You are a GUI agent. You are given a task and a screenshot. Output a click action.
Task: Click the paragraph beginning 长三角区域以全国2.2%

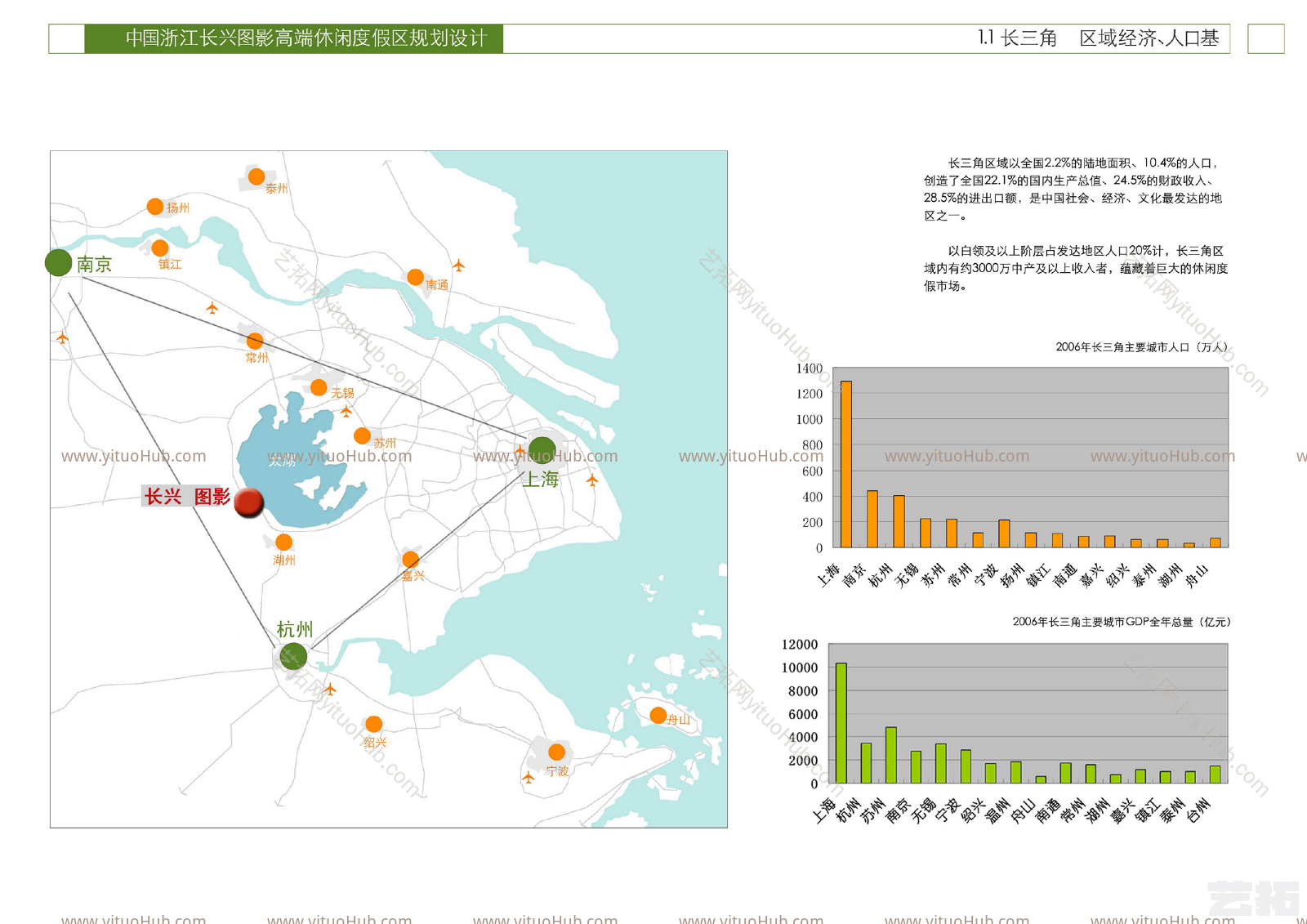[x=1073, y=190]
